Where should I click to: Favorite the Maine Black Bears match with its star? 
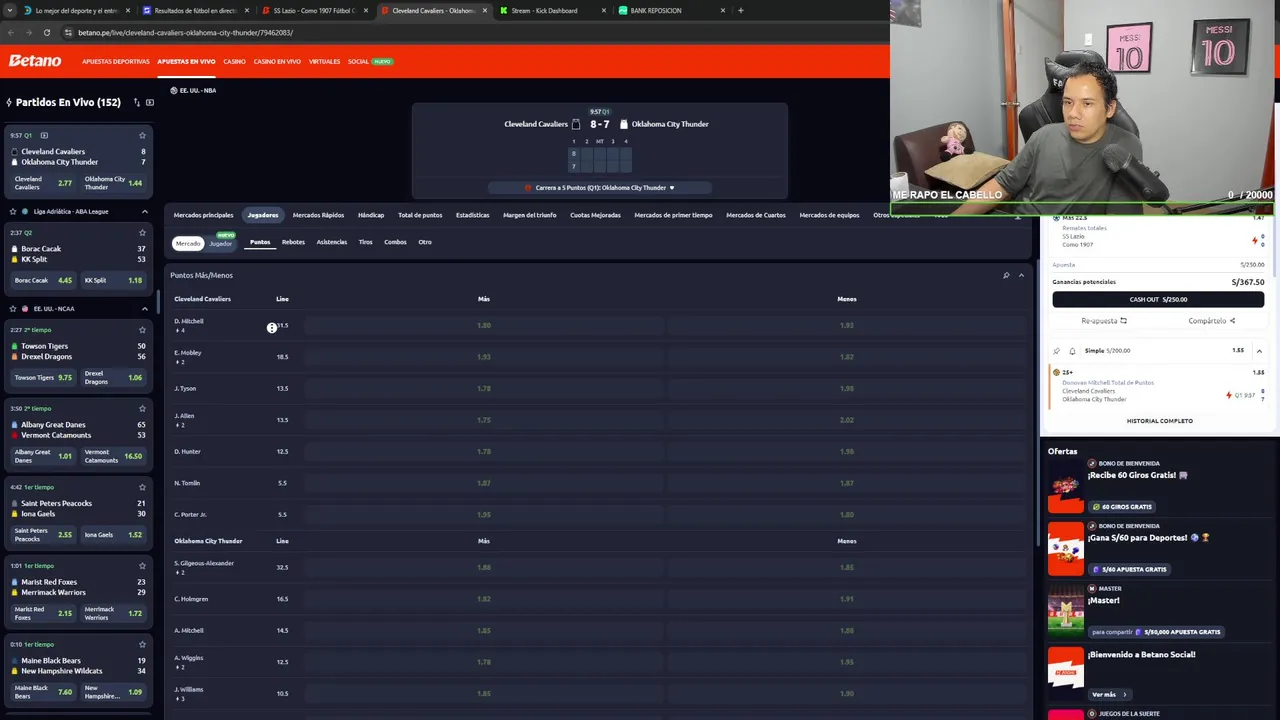click(142, 644)
